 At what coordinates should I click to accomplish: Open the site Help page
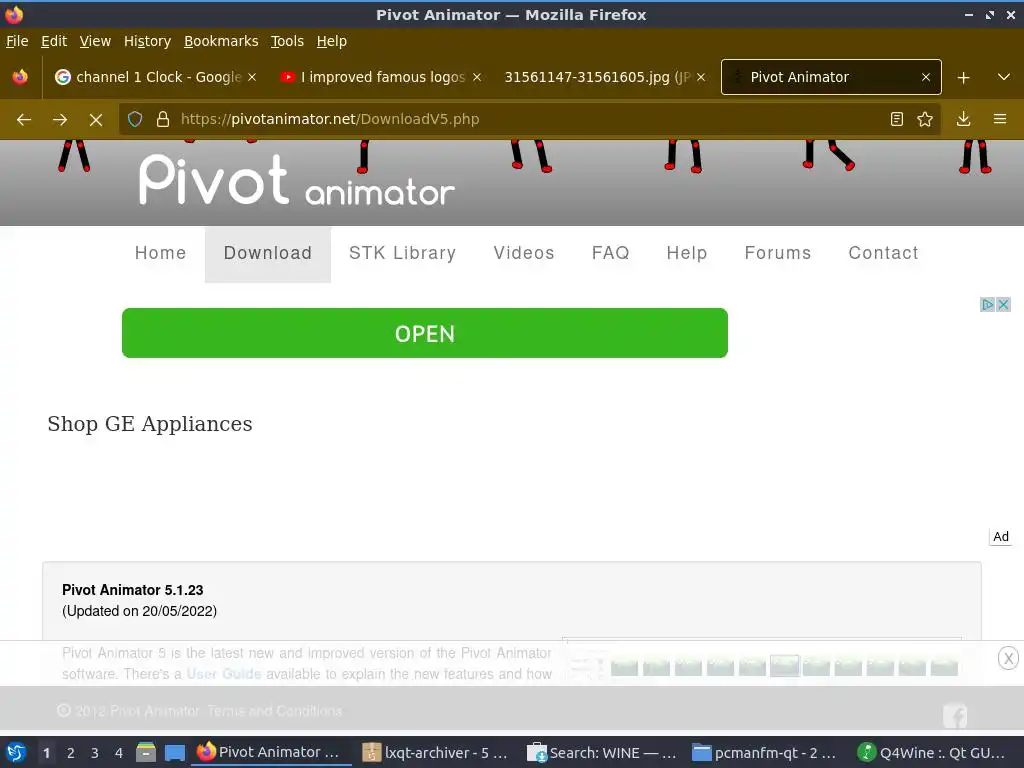[687, 253]
